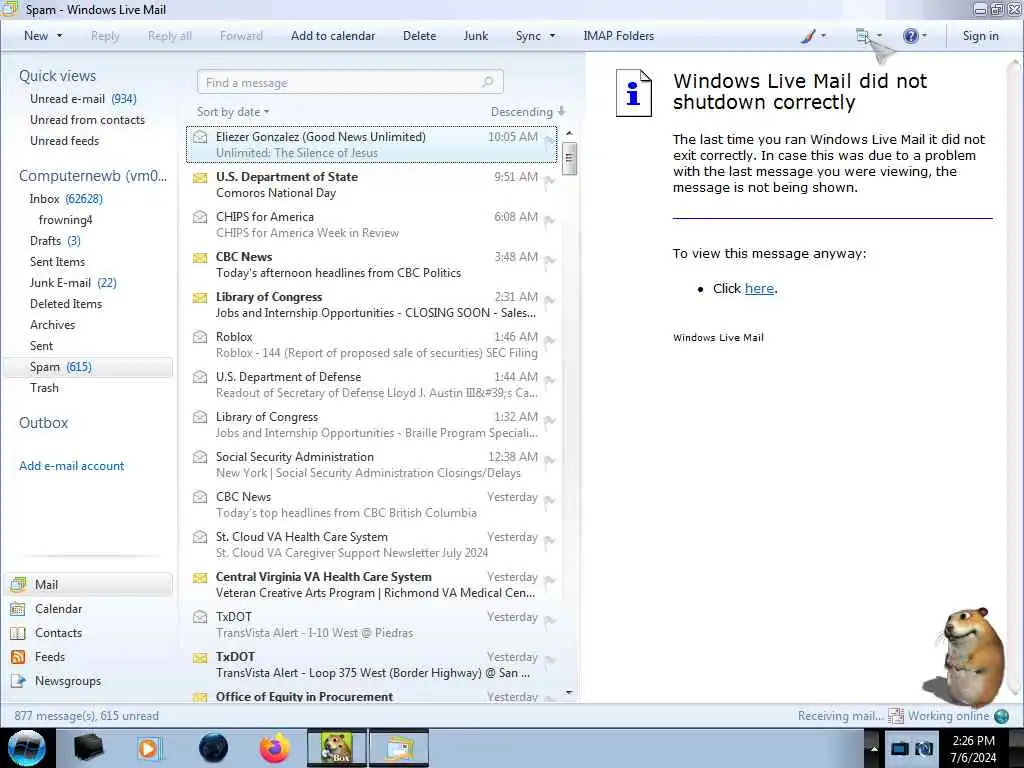Click the Working online globe icon in status bar

tap(1001, 716)
